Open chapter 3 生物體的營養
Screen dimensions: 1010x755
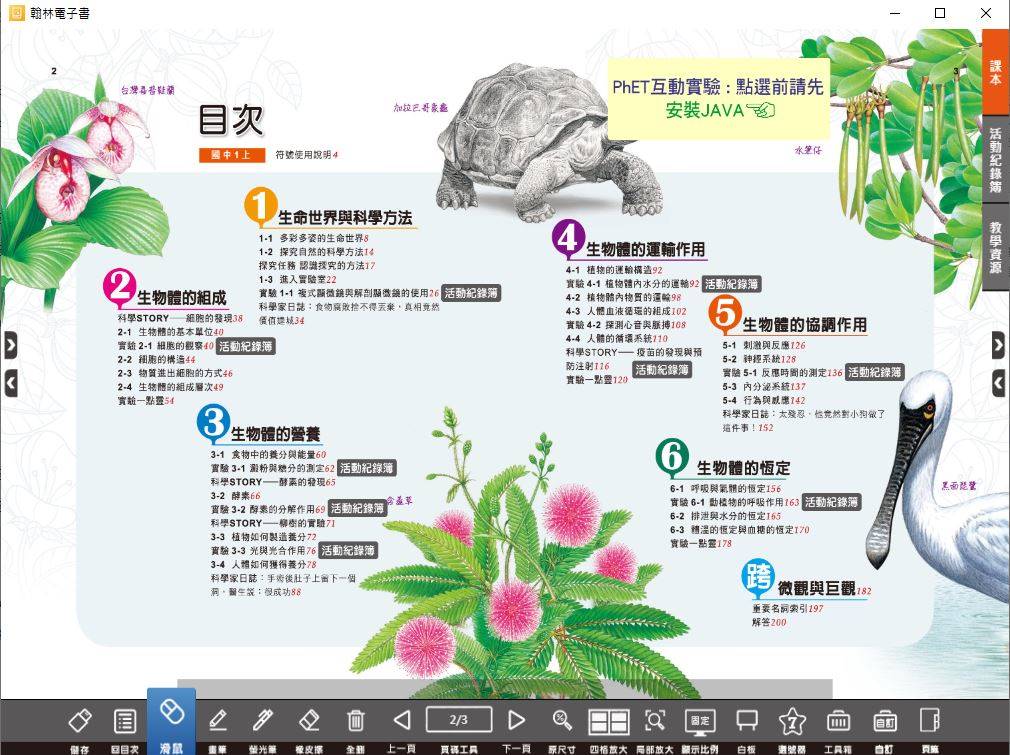[x=276, y=434]
